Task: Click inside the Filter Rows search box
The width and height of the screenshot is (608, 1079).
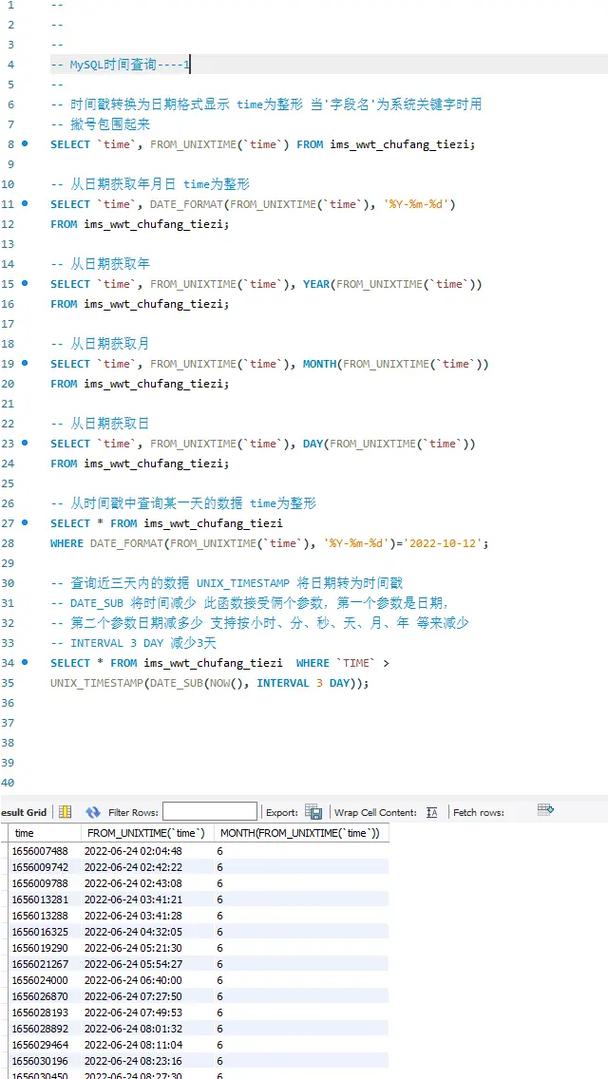Action: click(210, 812)
